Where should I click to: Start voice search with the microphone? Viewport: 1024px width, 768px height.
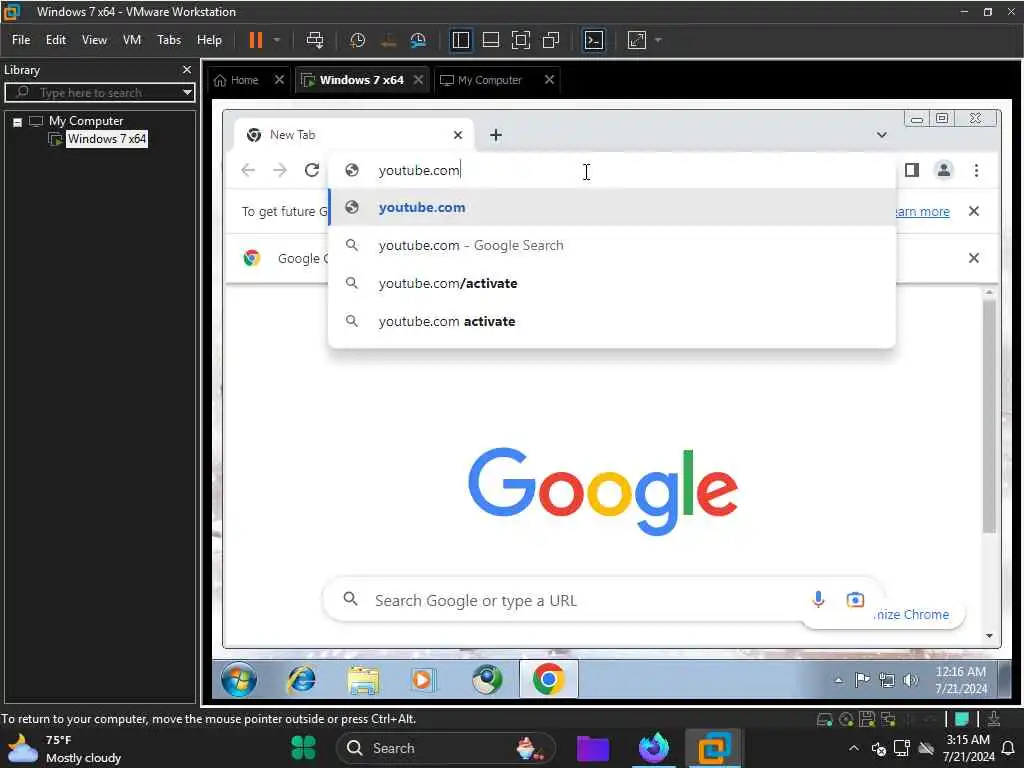(x=818, y=600)
